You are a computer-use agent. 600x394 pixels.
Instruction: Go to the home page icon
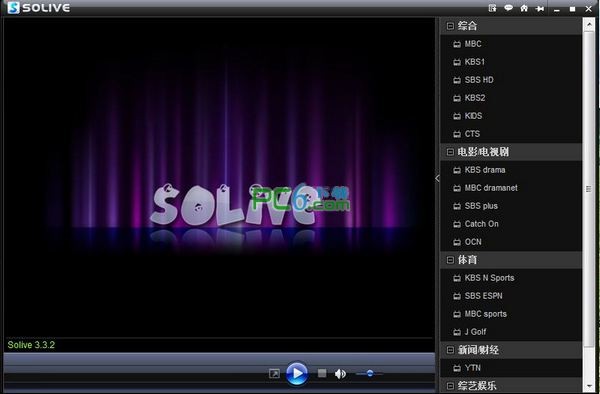click(524, 8)
